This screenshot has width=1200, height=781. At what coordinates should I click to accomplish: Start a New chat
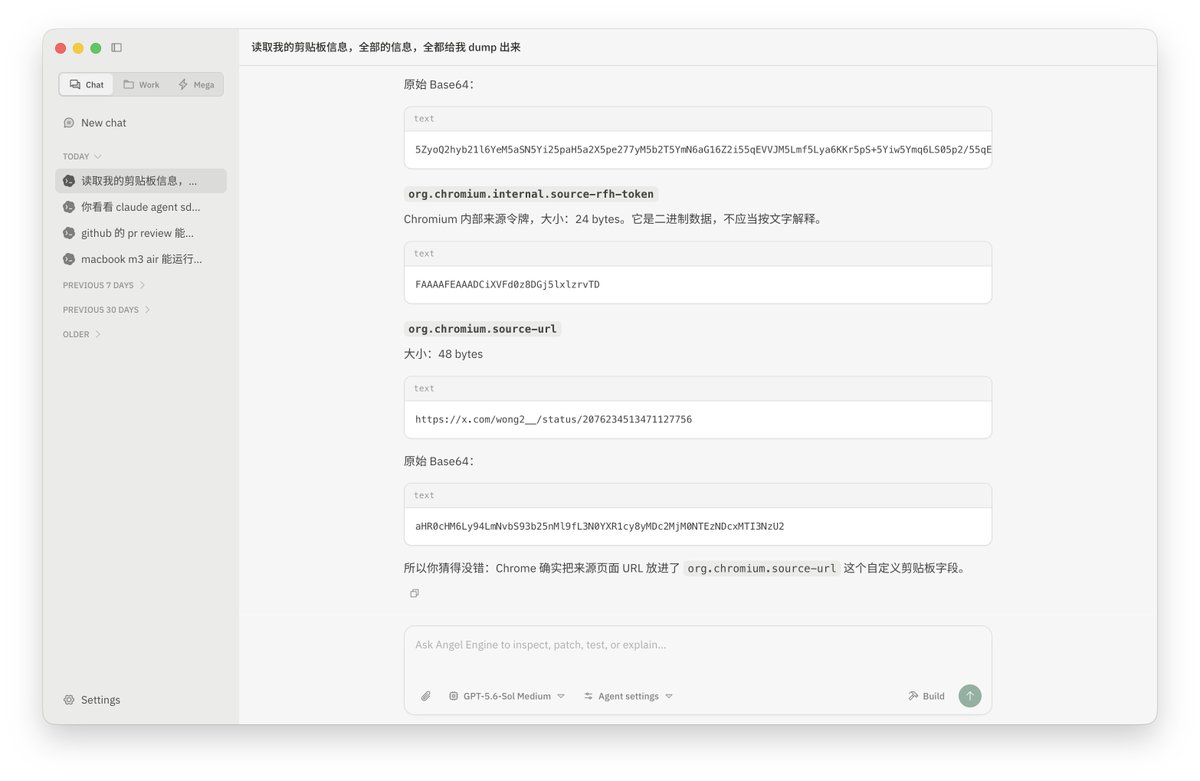pyautogui.click(x=140, y=123)
